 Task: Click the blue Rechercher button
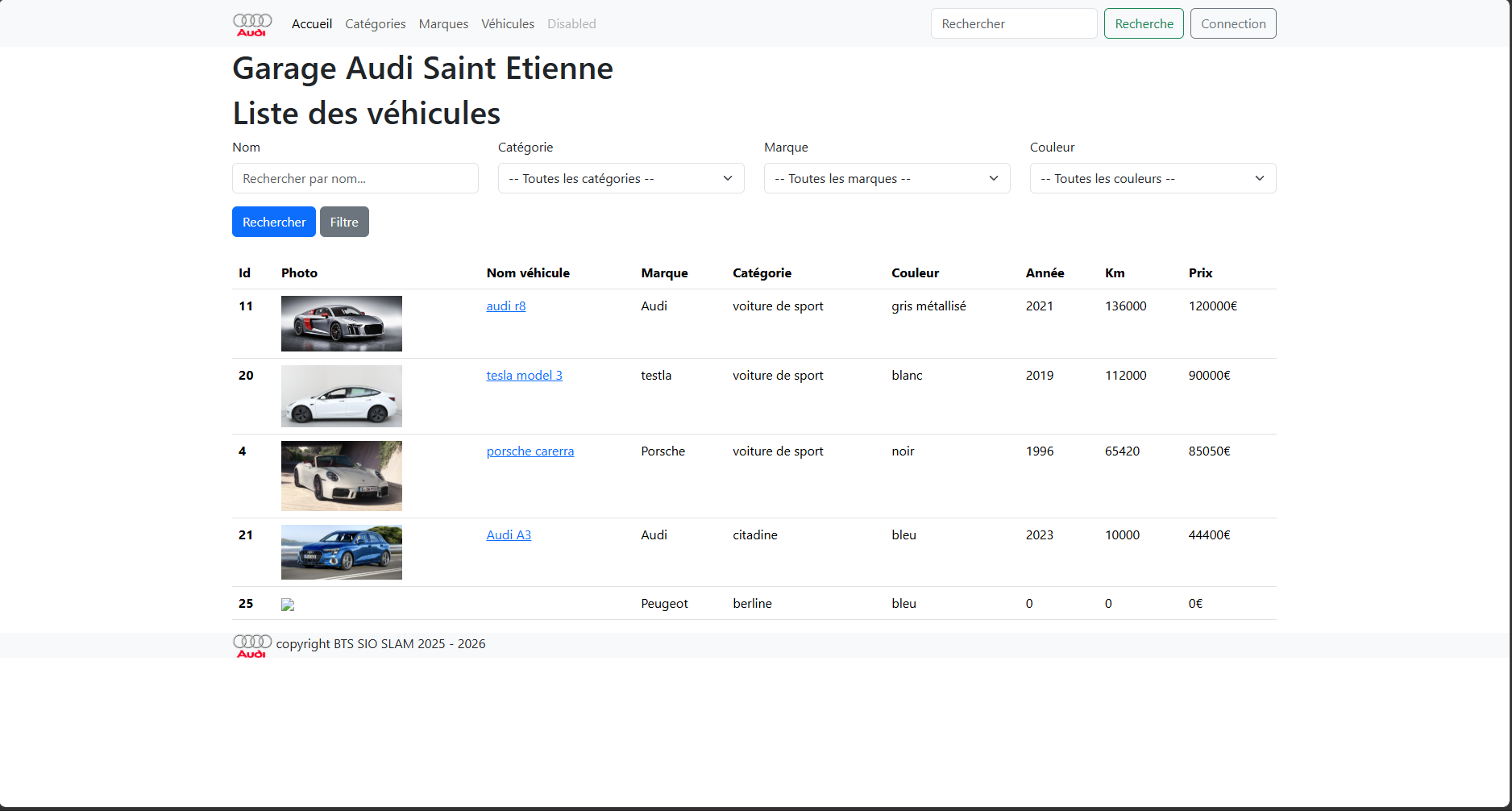tap(274, 222)
